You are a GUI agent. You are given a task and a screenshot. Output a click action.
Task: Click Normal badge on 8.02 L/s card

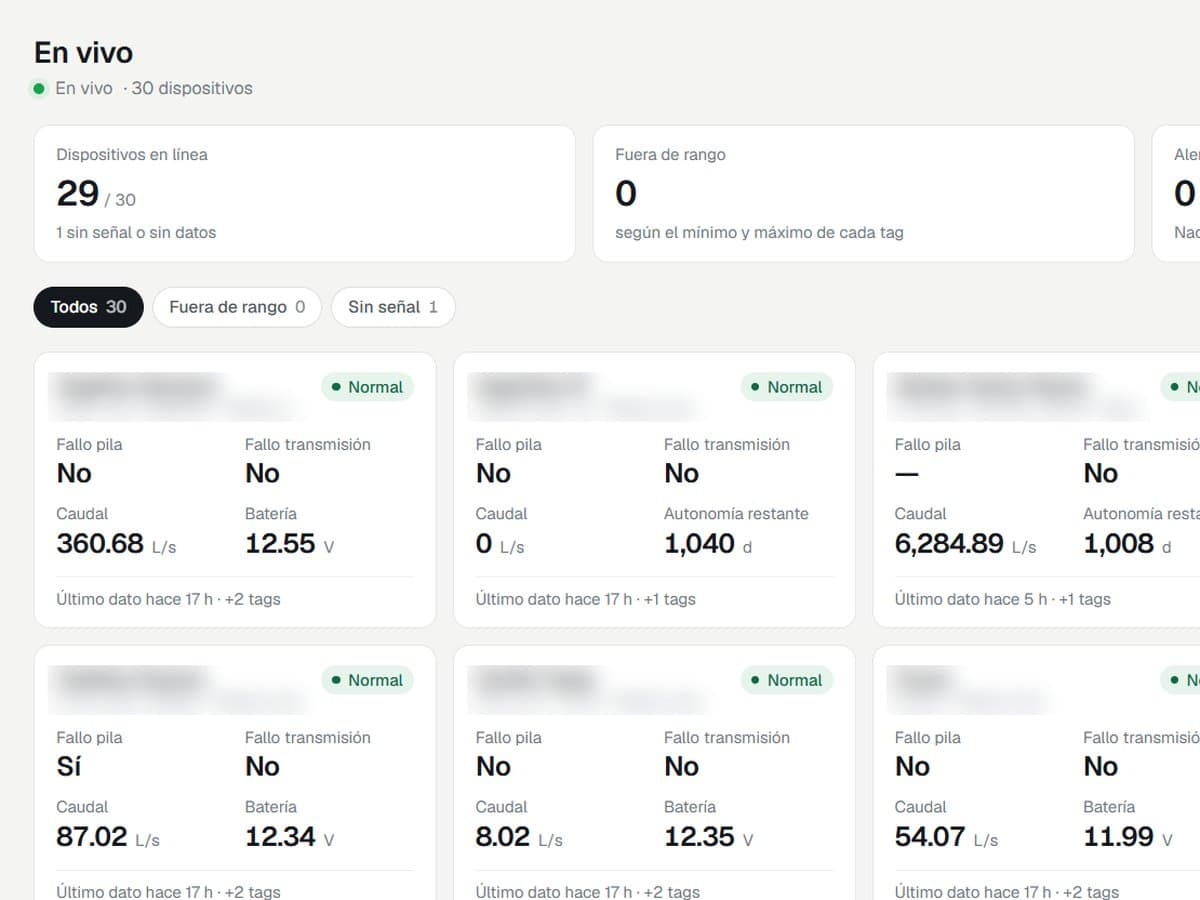click(786, 680)
